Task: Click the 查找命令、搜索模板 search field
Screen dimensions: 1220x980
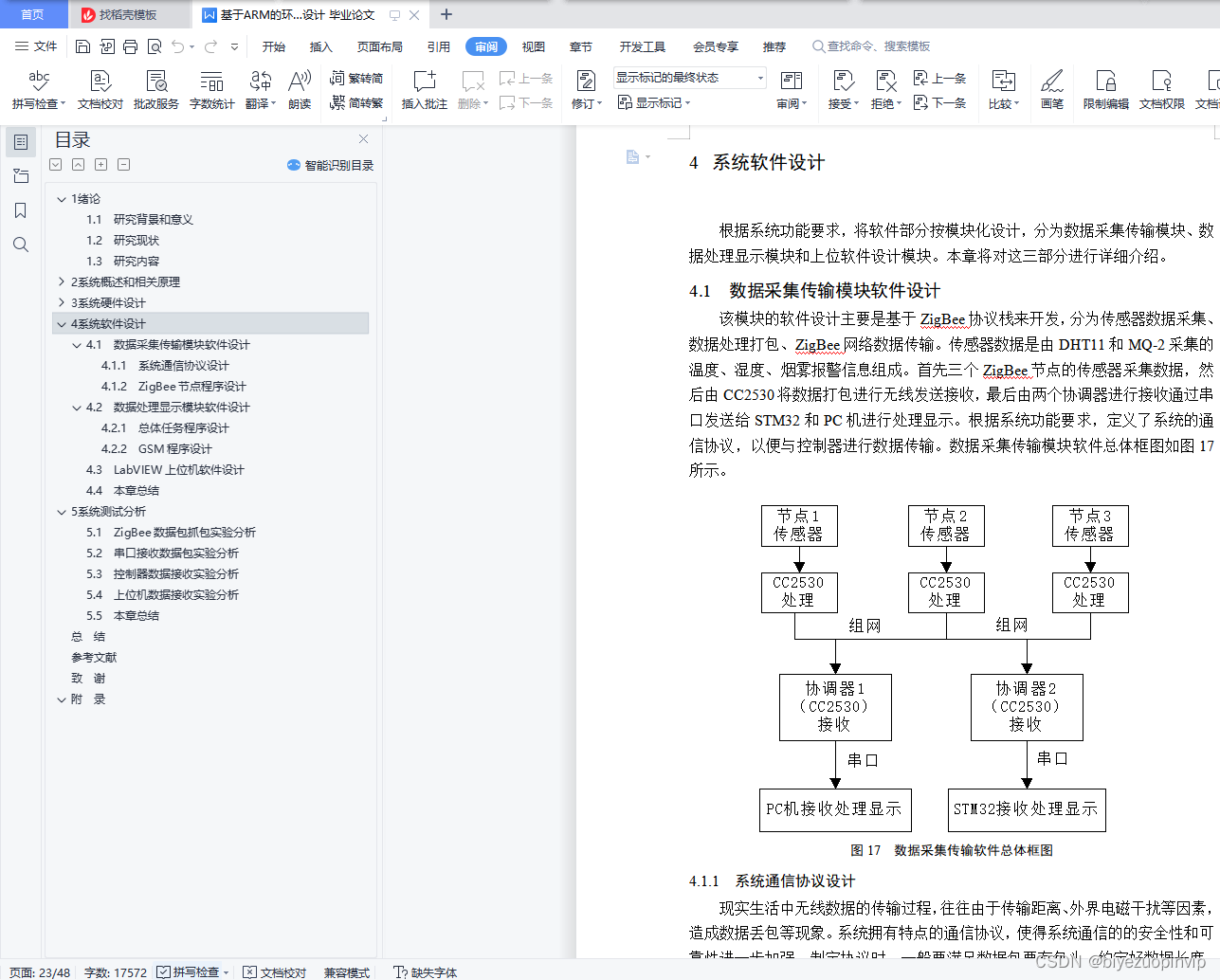Action: [x=872, y=46]
